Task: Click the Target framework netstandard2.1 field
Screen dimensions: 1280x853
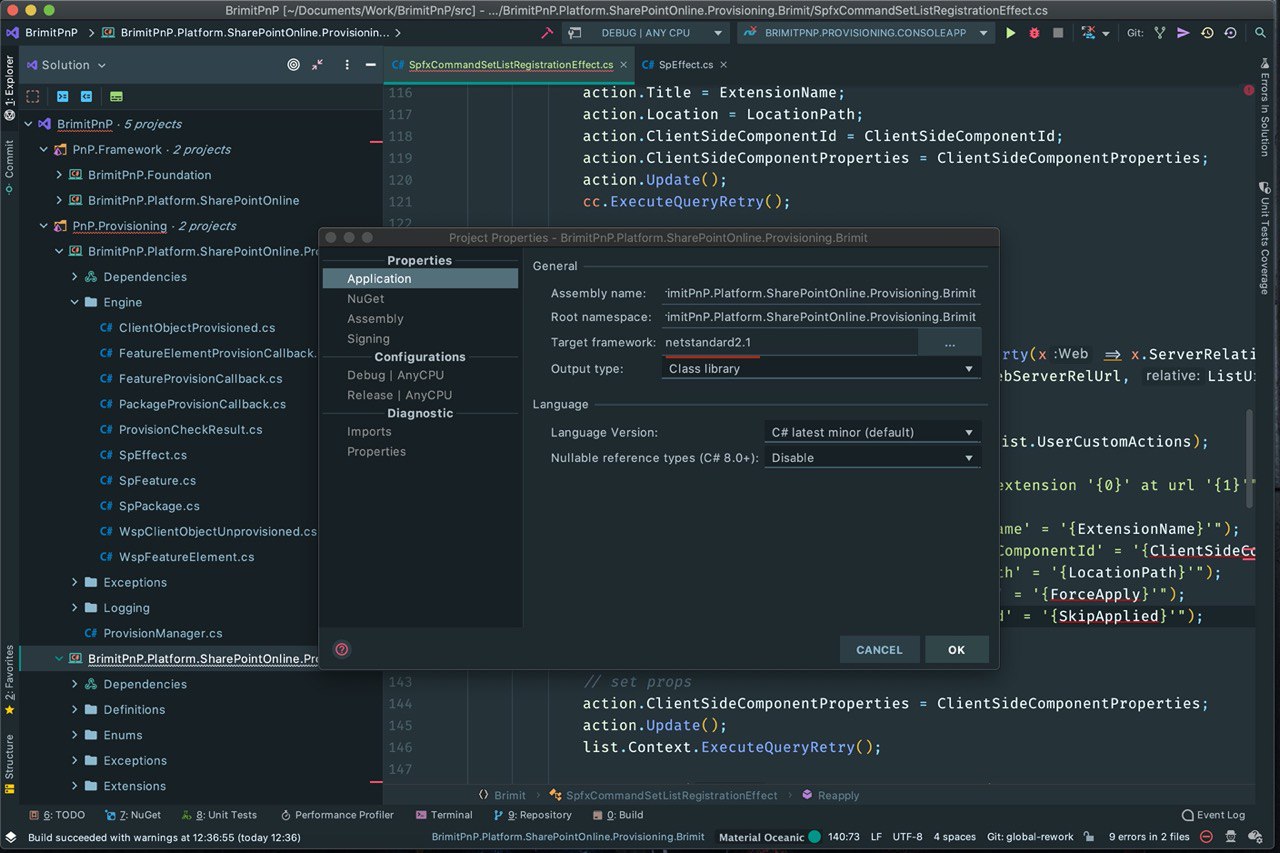Action: (x=789, y=343)
